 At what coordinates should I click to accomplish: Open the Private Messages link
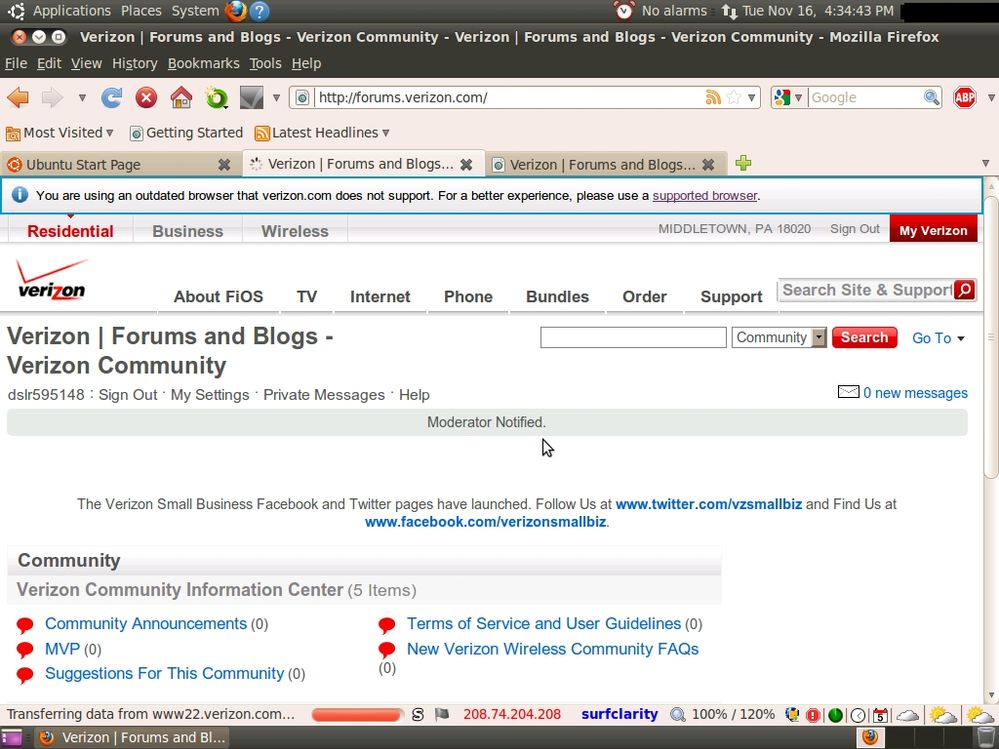point(324,395)
